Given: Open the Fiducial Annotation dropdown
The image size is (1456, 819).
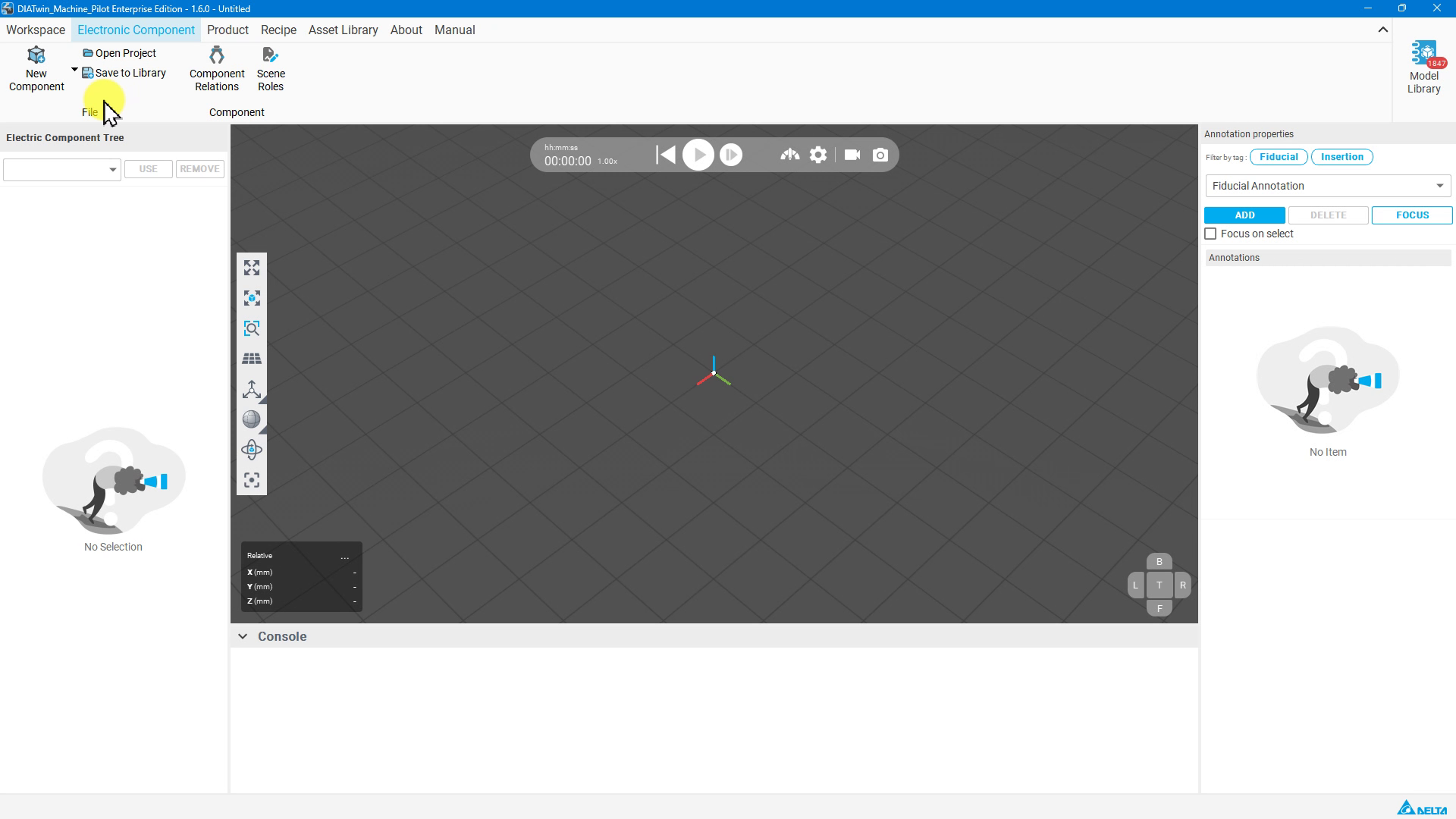Looking at the screenshot, I should (x=1328, y=186).
